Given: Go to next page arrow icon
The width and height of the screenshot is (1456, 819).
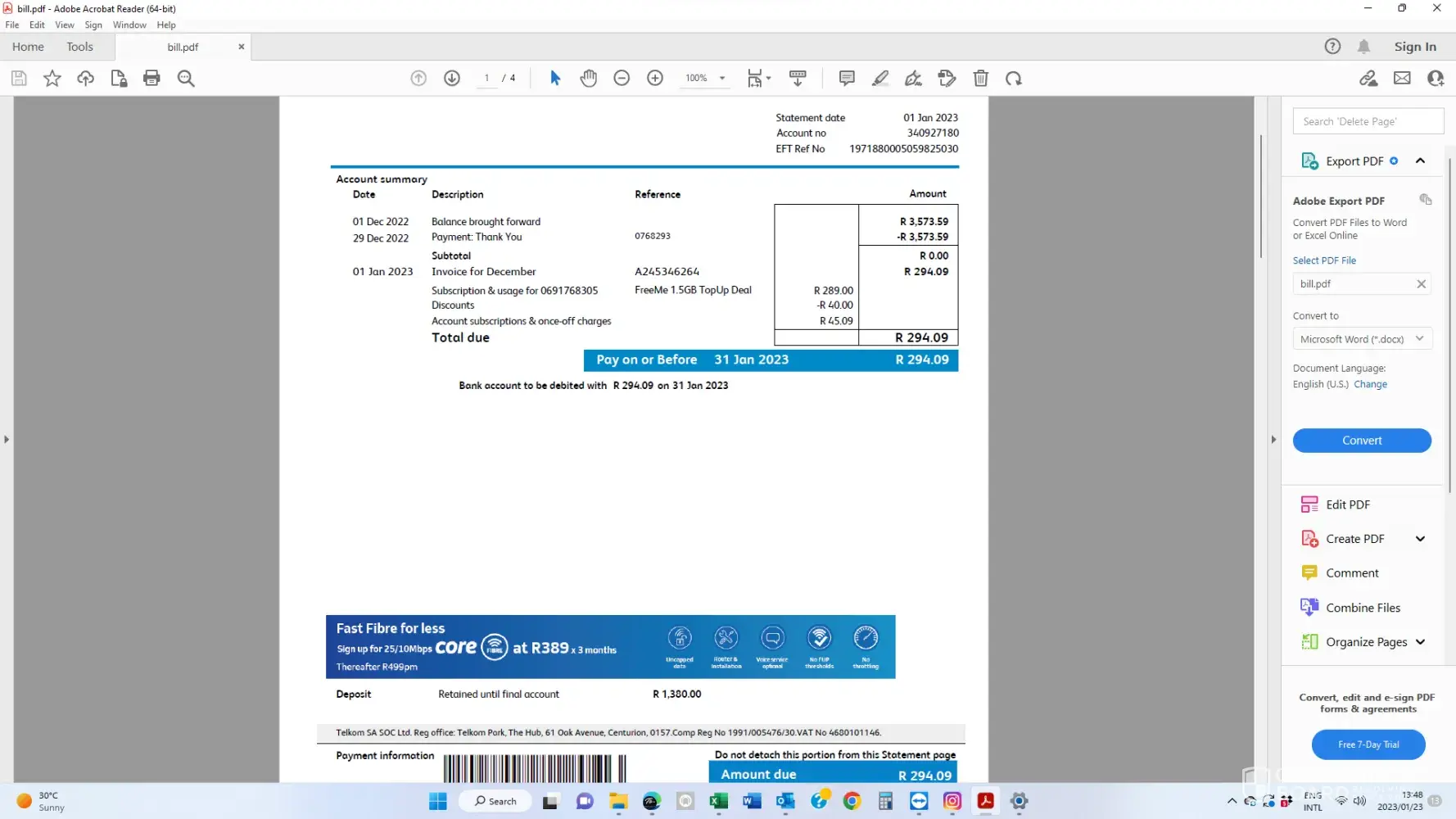Looking at the screenshot, I should tap(452, 79).
